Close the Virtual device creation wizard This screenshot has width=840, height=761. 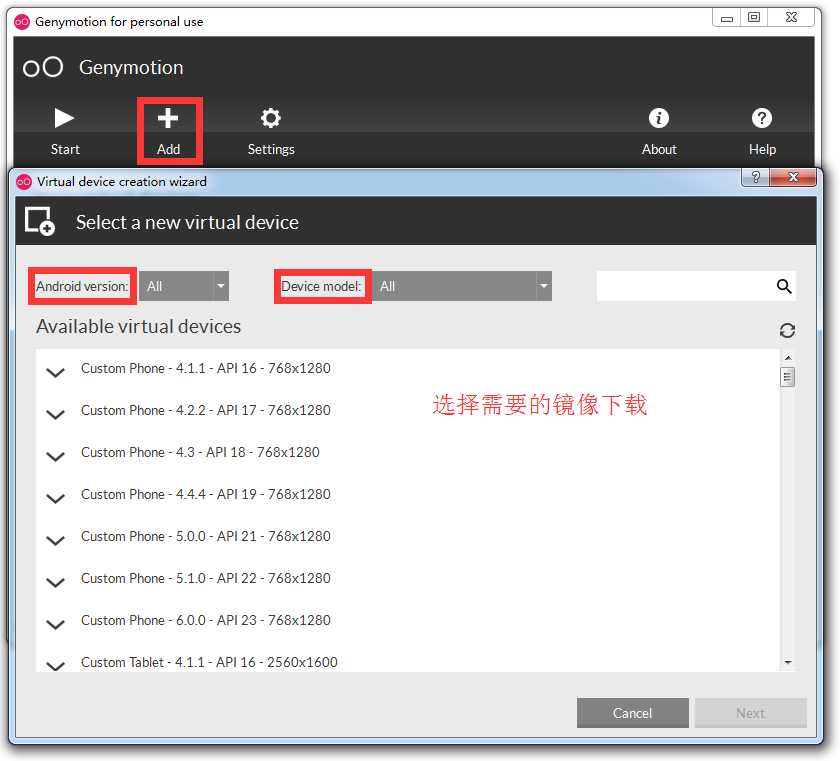[x=793, y=177]
